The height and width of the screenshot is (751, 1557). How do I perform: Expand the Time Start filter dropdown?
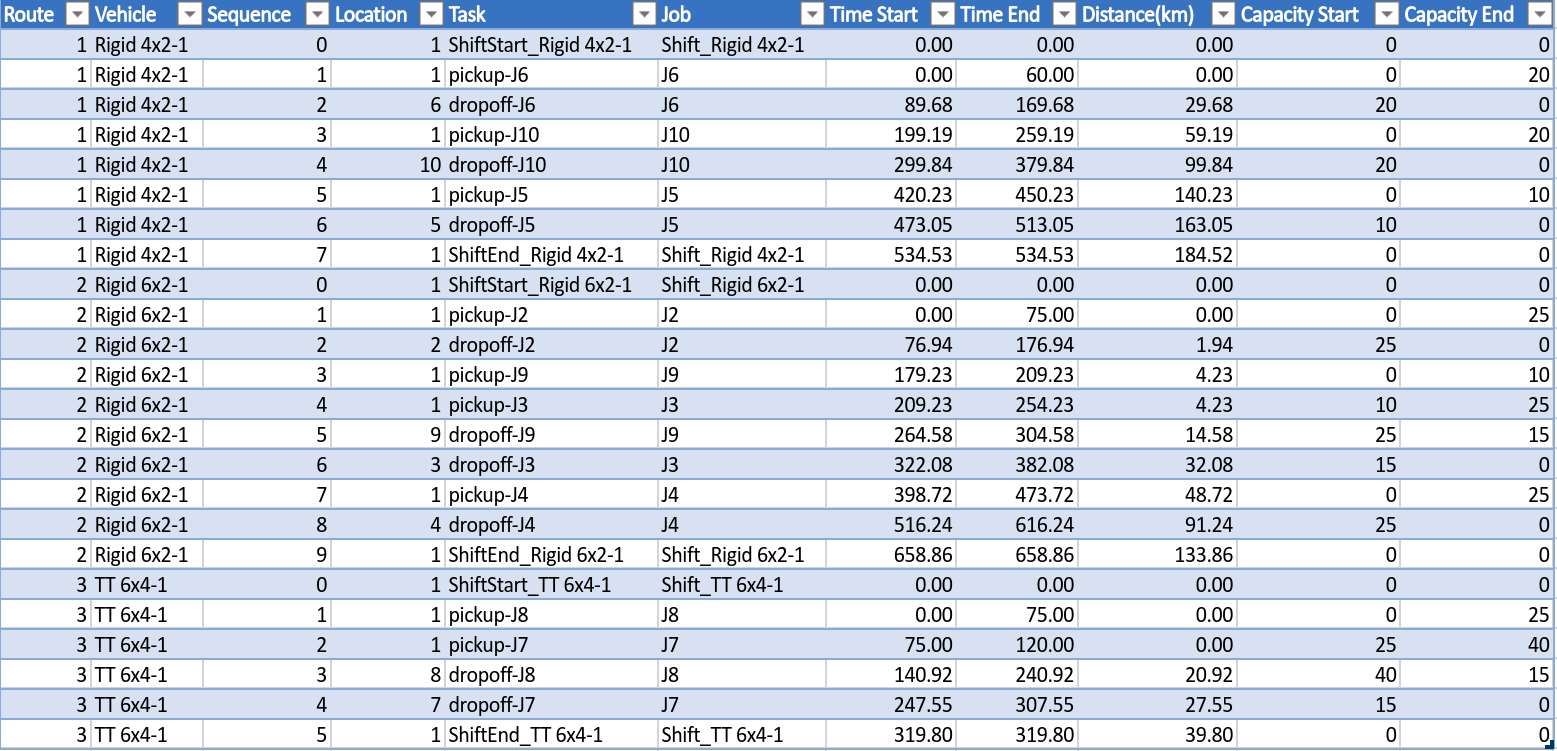coord(941,14)
